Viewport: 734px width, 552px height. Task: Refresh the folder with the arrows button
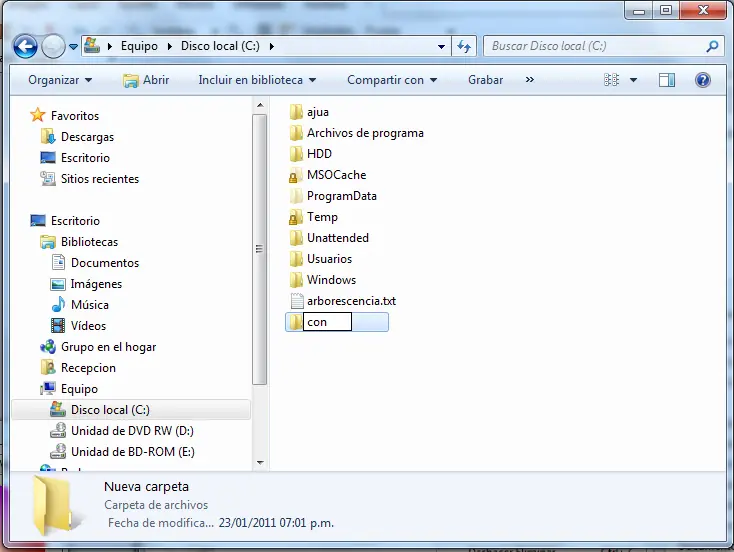point(464,46)
